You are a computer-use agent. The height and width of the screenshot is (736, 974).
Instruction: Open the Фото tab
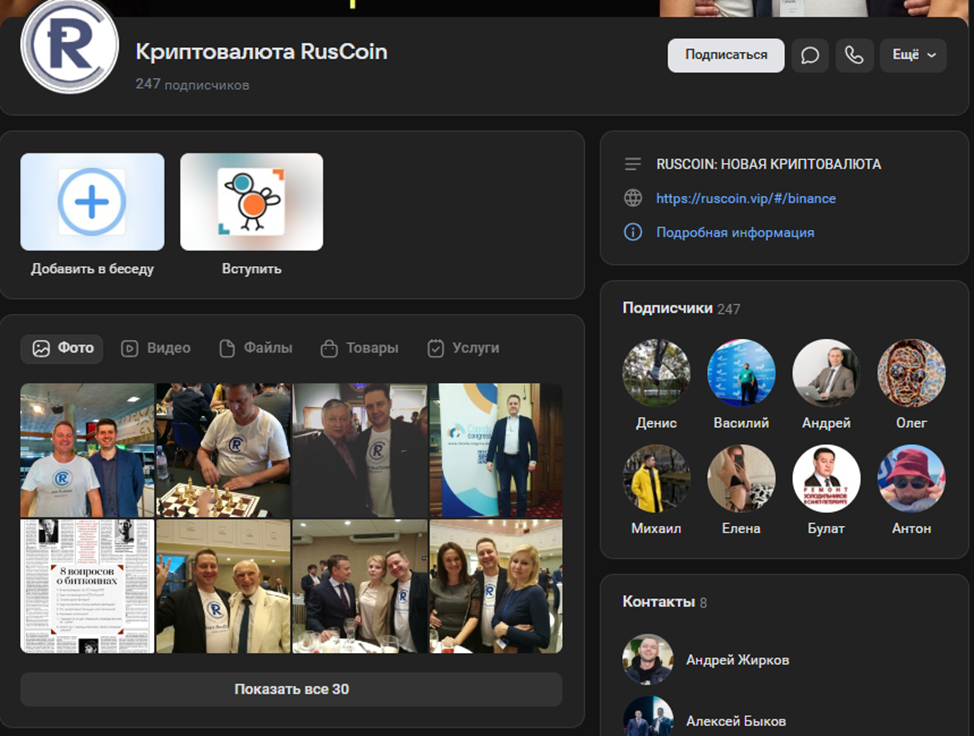click(62, 348)
